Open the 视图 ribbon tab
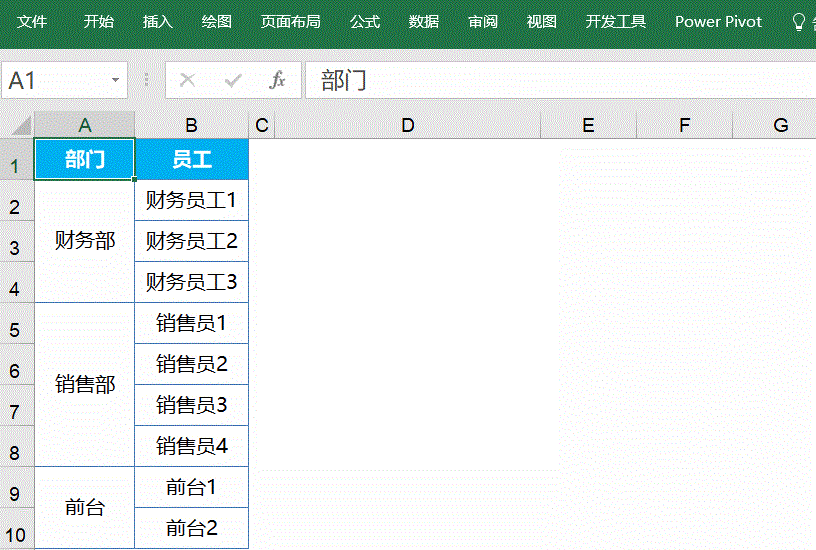The height and width of the screenshot is (550, 816). (542, 22)
